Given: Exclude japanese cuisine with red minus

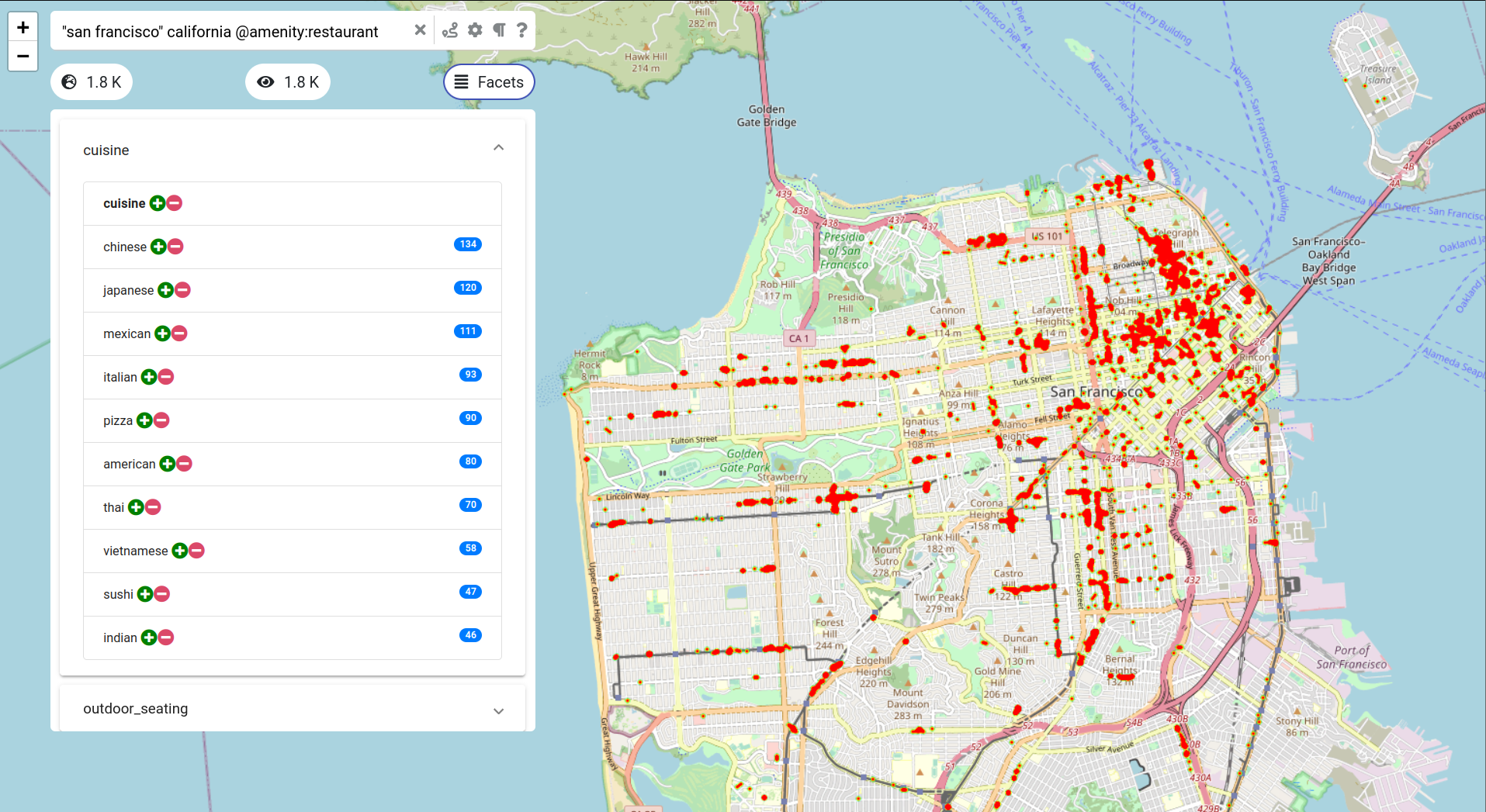Looking at the screenshot, I should 183,290.
